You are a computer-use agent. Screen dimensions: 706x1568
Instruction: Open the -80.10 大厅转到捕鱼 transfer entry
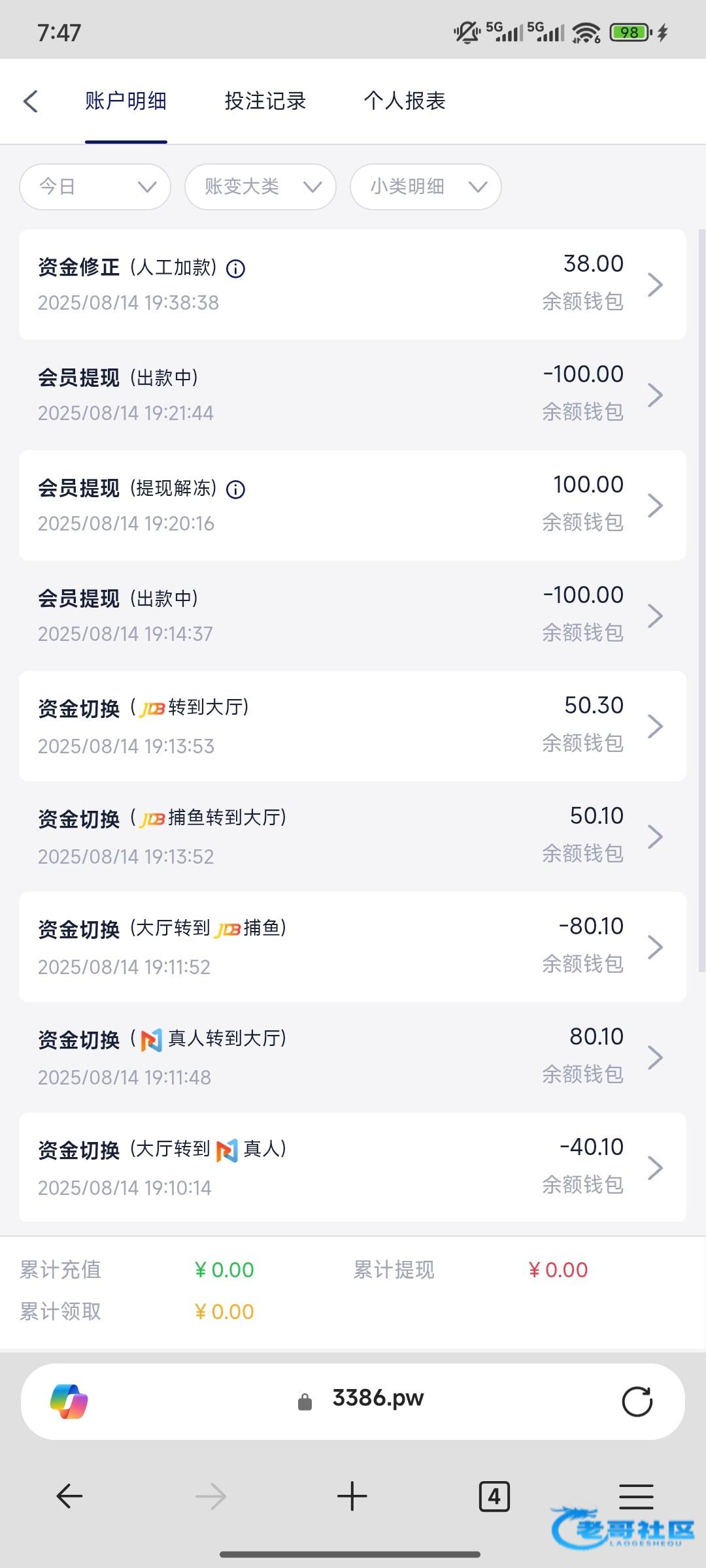tap(352, 947)
